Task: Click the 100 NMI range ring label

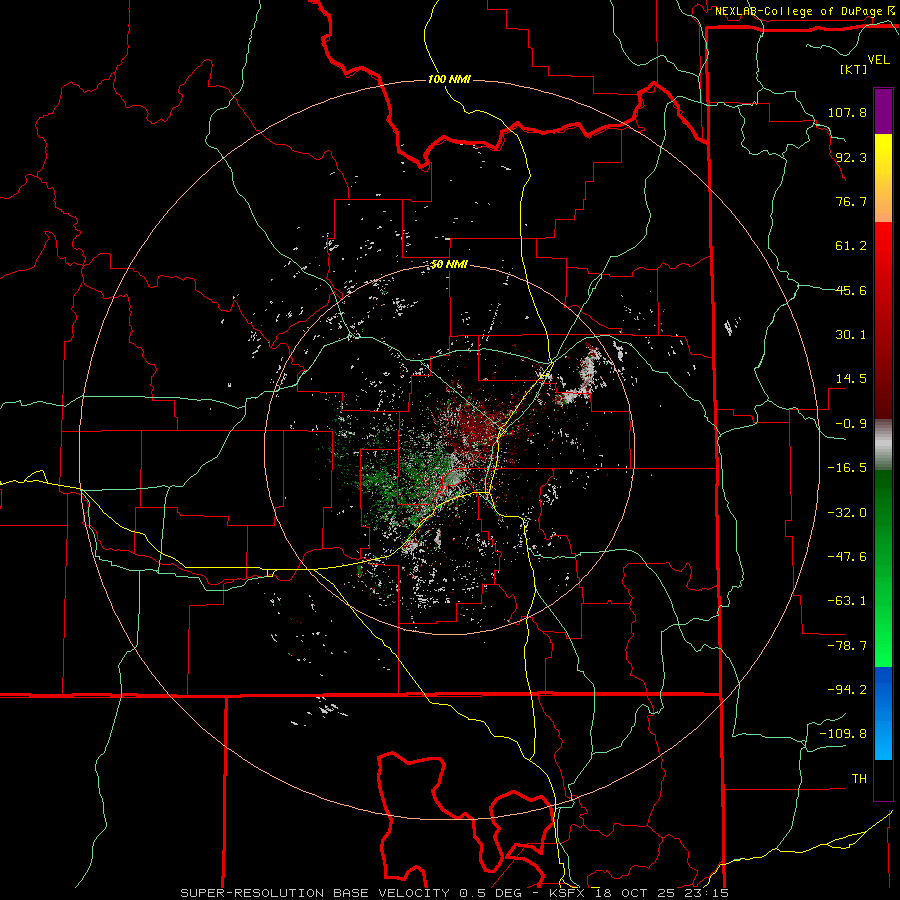Action: [x=449, y=79]
